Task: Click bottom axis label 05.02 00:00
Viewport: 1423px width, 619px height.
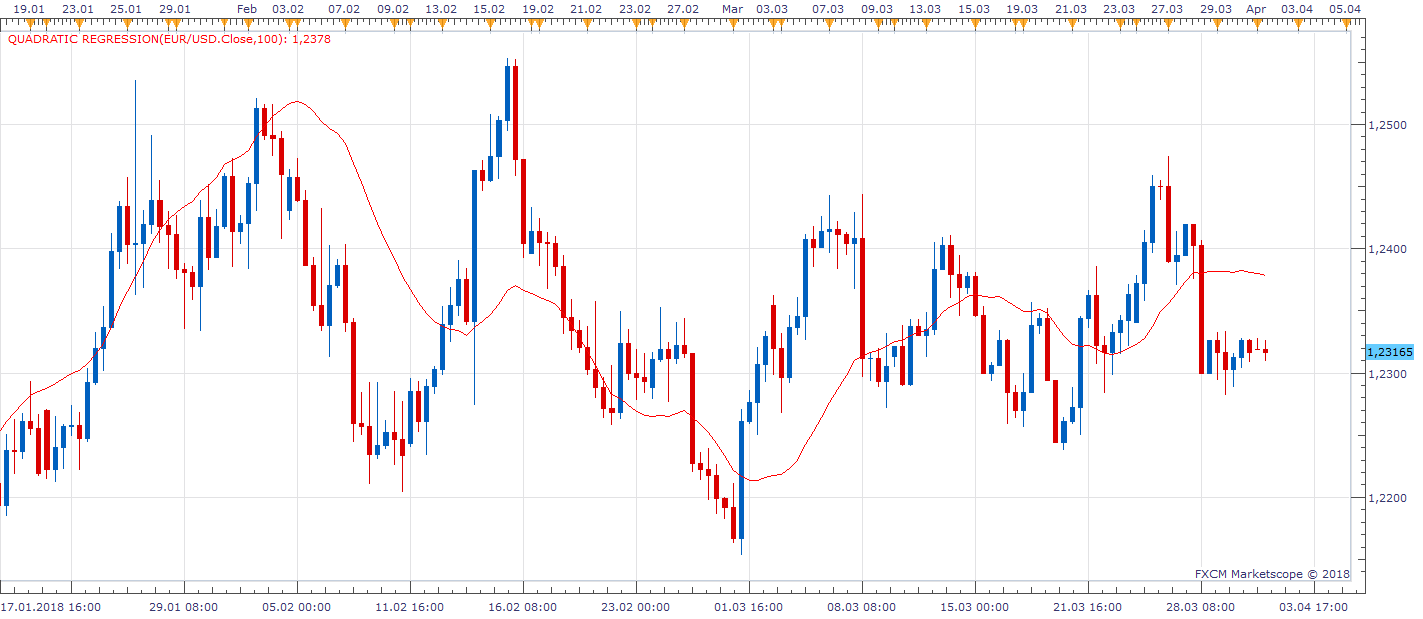Action: [297, 607]
